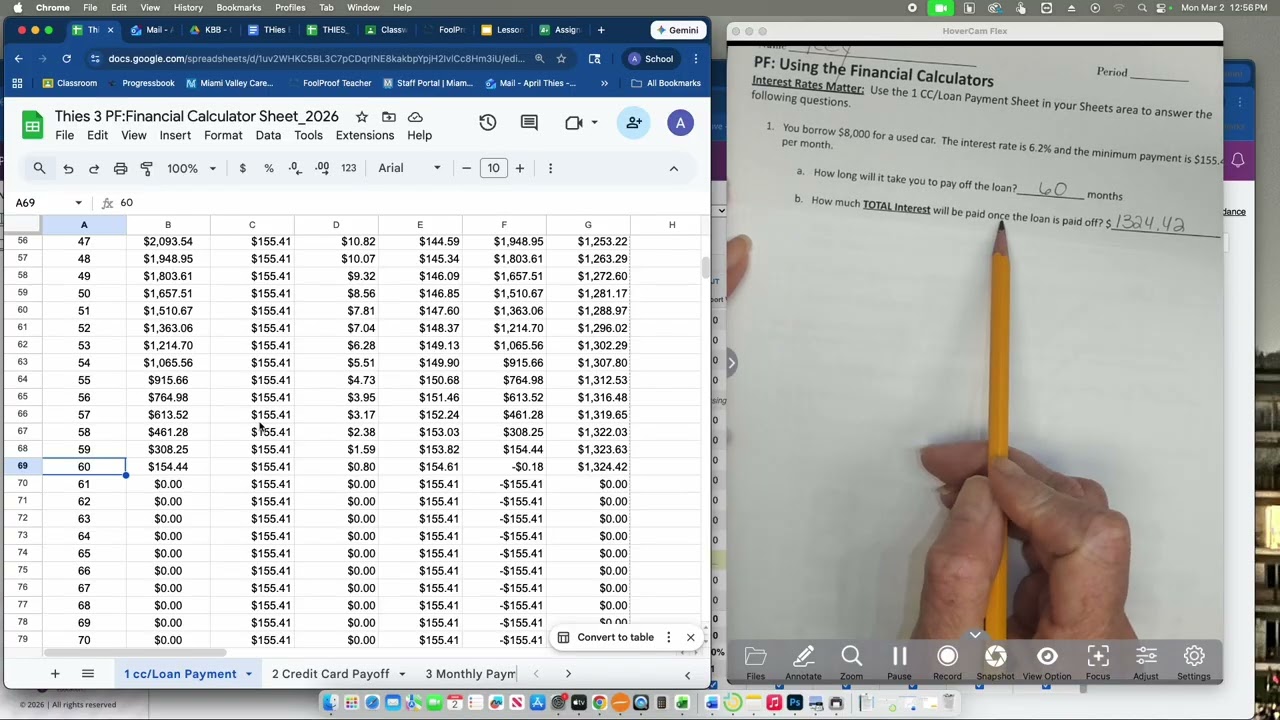
Task: Open the Data menu
Action: [x=268, y=135]
